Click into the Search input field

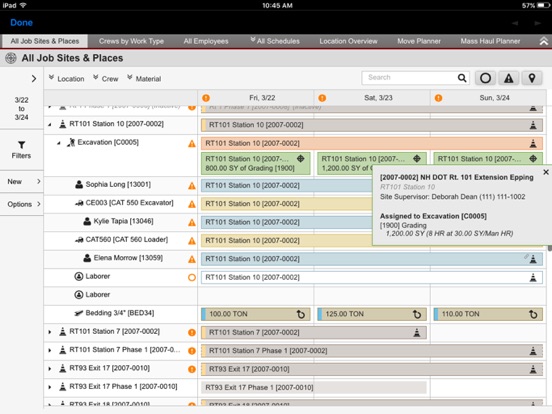click(x=410, y=77)
